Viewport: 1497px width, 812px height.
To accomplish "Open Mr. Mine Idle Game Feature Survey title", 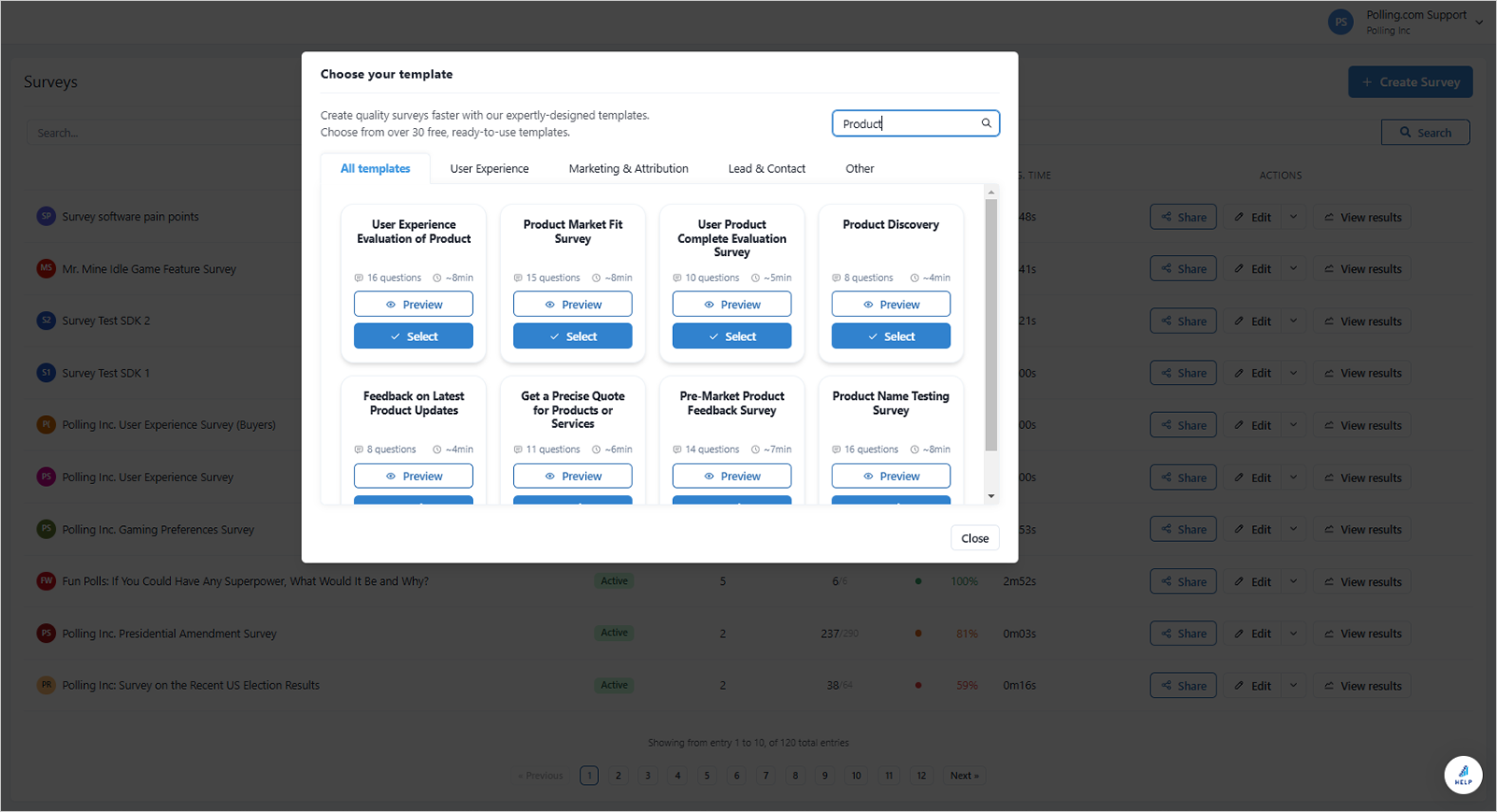I will point(150,269).
